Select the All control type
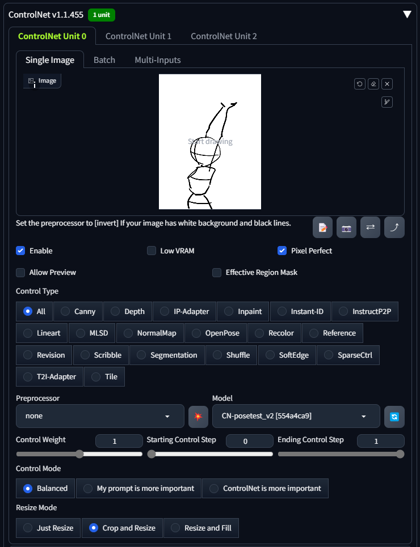 pyautogui.click(x=34, y=311)
